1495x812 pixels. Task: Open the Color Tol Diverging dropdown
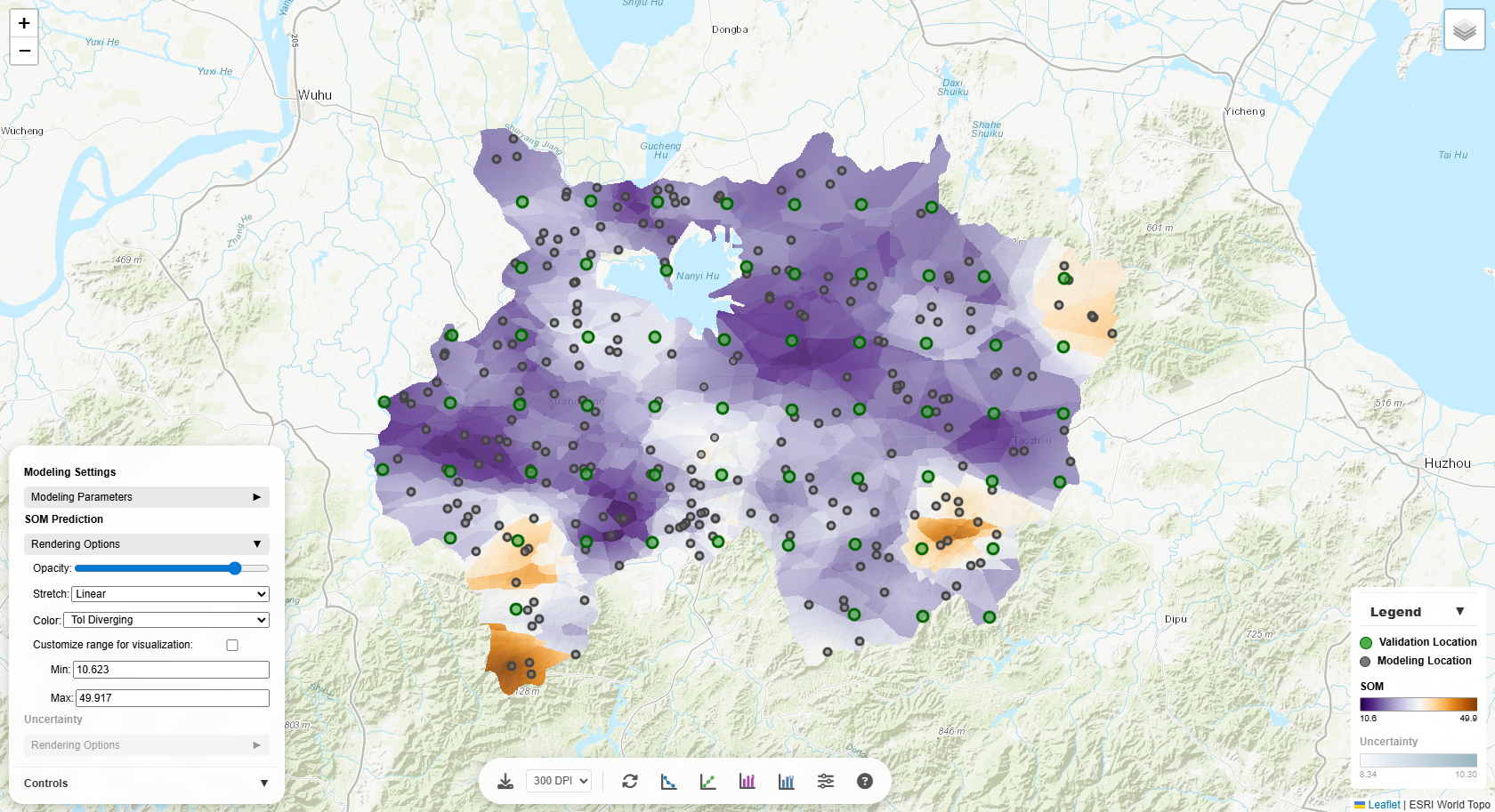[x=166, y=620]
